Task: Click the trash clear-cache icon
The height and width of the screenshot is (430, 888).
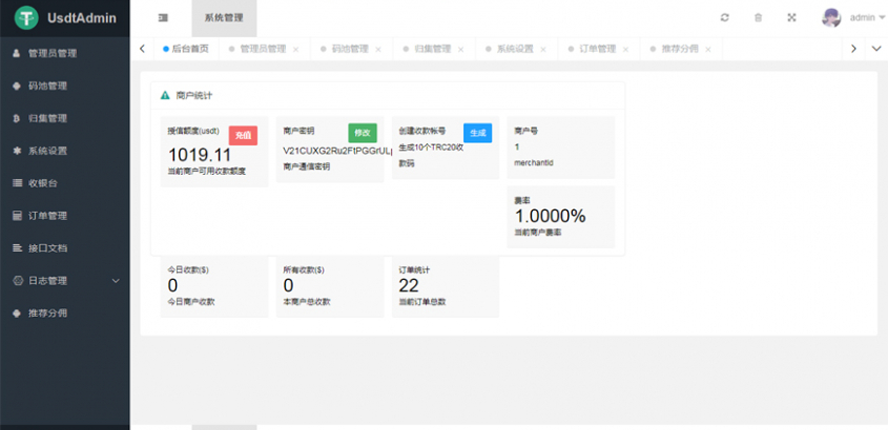Action: 758,18
